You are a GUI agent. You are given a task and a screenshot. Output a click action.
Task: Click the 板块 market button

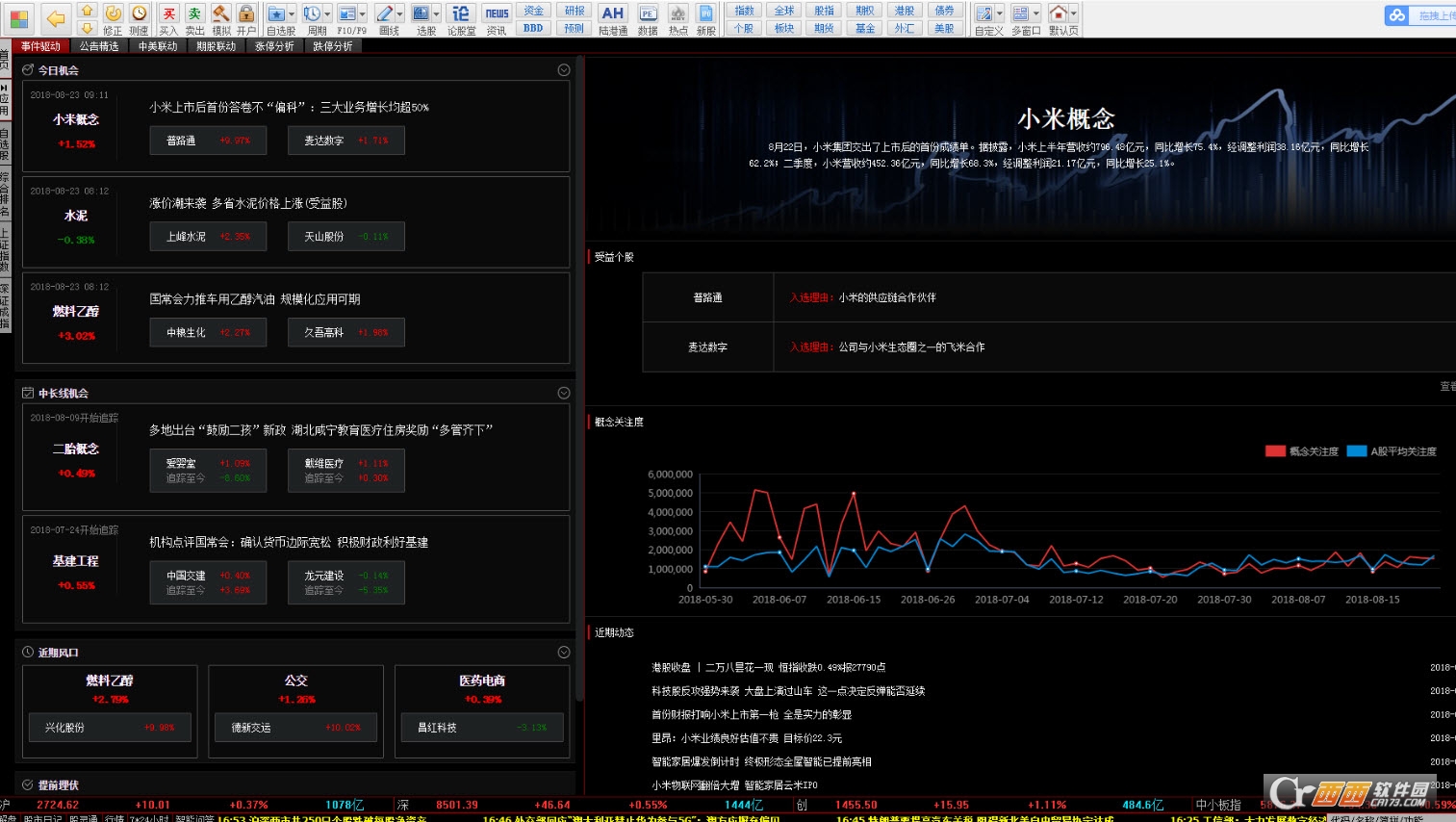784,28
